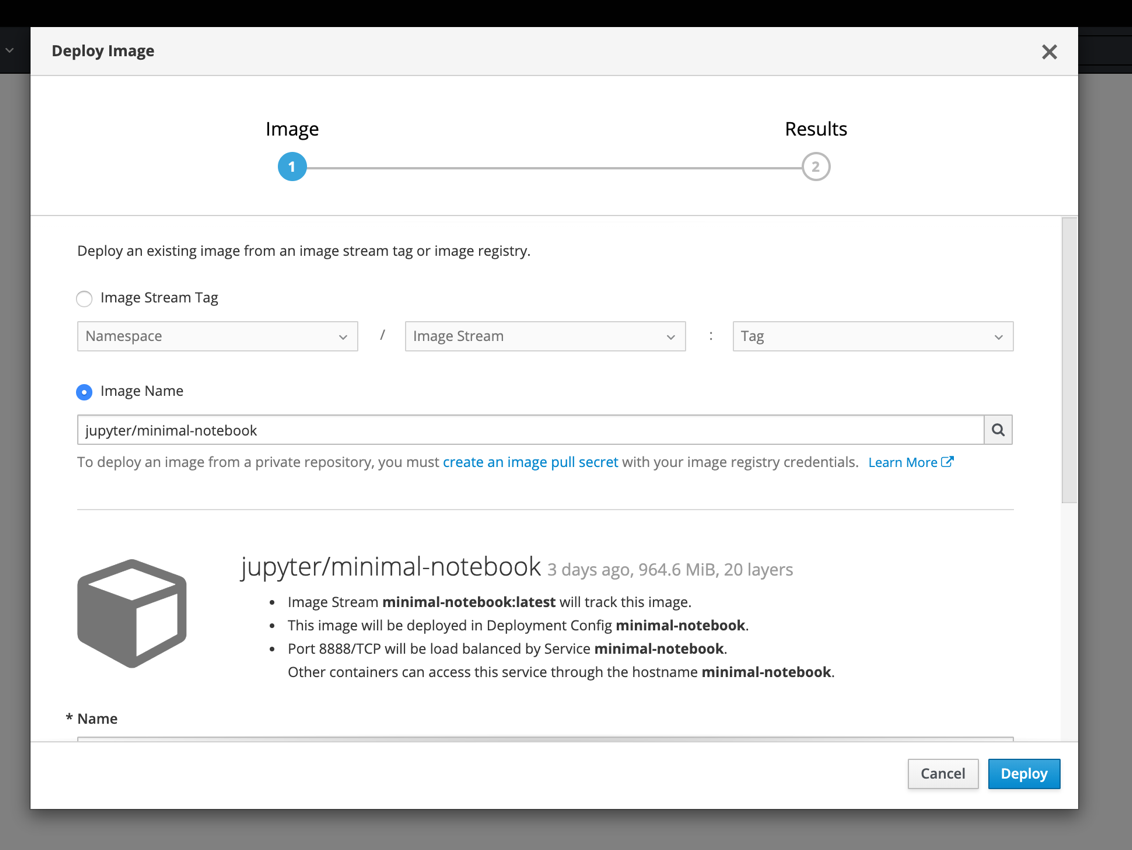Click the Deploy button
Viewport: 1132px width, 850px height.
tap(1023, 773)
